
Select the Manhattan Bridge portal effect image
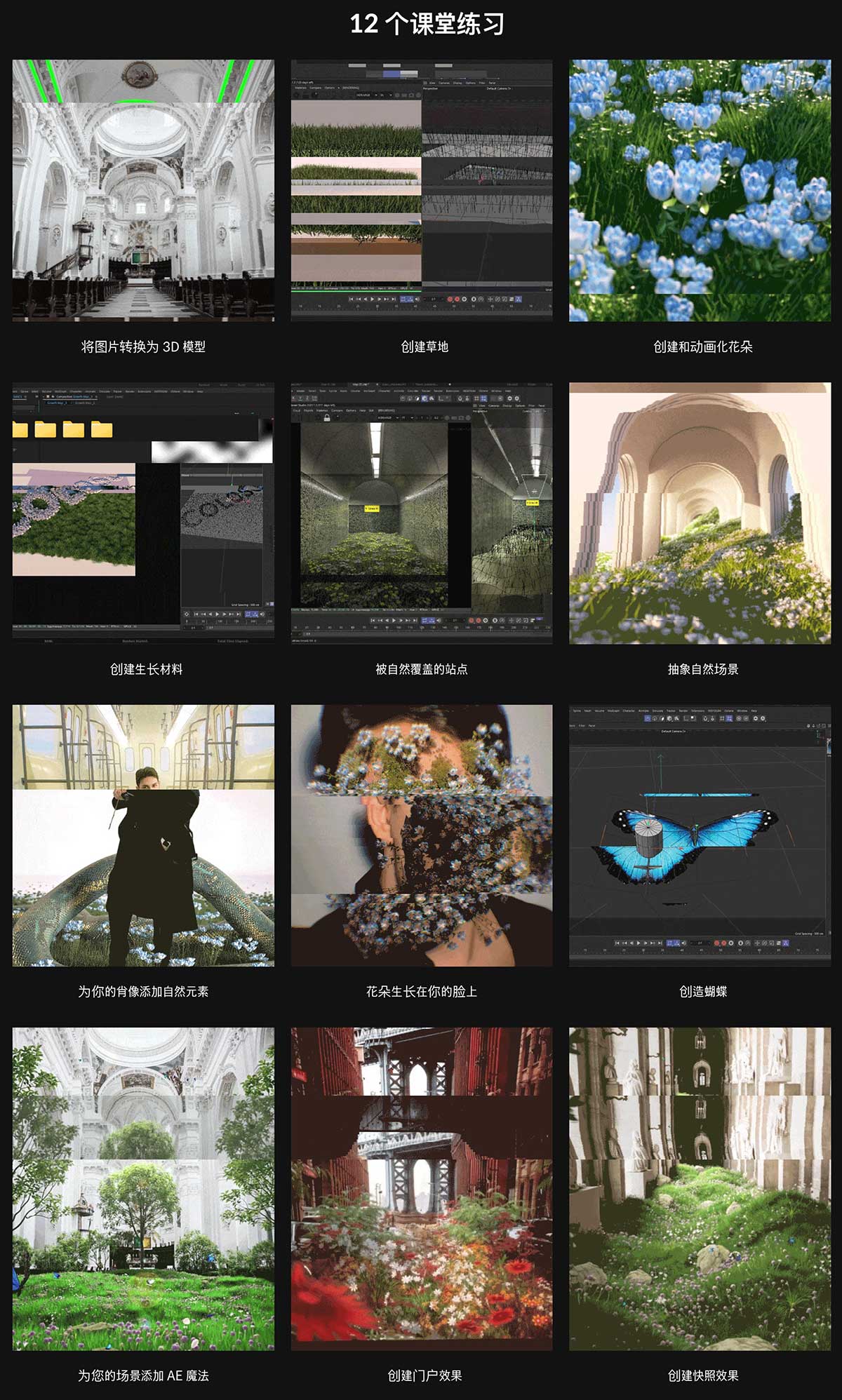coord(422,1188)
